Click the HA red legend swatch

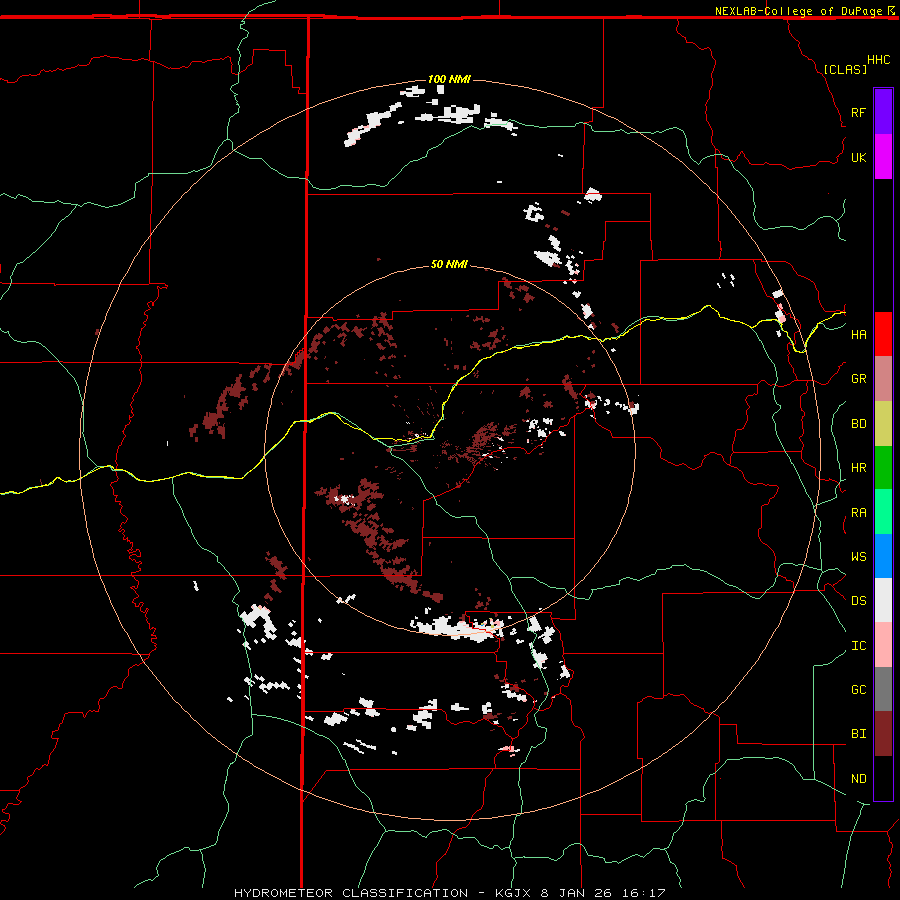click(883, 334)
